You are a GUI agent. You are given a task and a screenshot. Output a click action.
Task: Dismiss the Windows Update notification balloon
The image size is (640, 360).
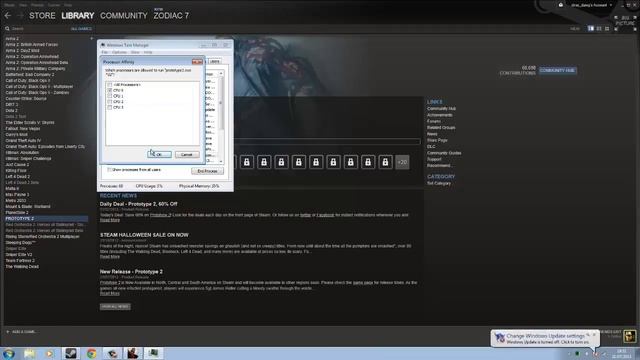(594, 335)
